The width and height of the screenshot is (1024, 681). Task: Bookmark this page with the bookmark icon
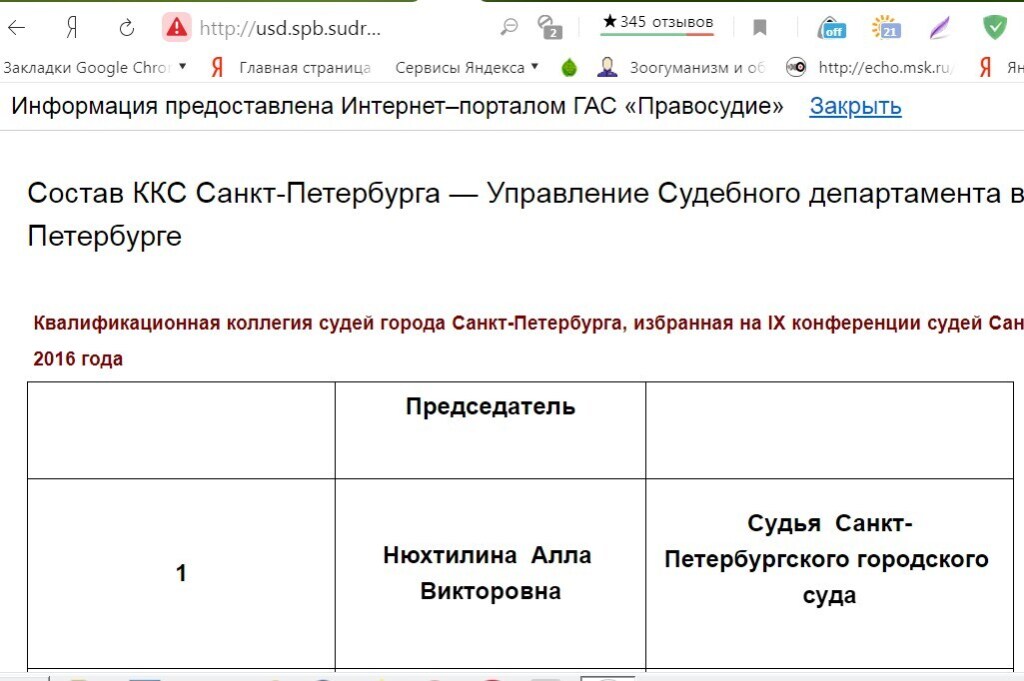pyautogui.click(x=760, y=28)
